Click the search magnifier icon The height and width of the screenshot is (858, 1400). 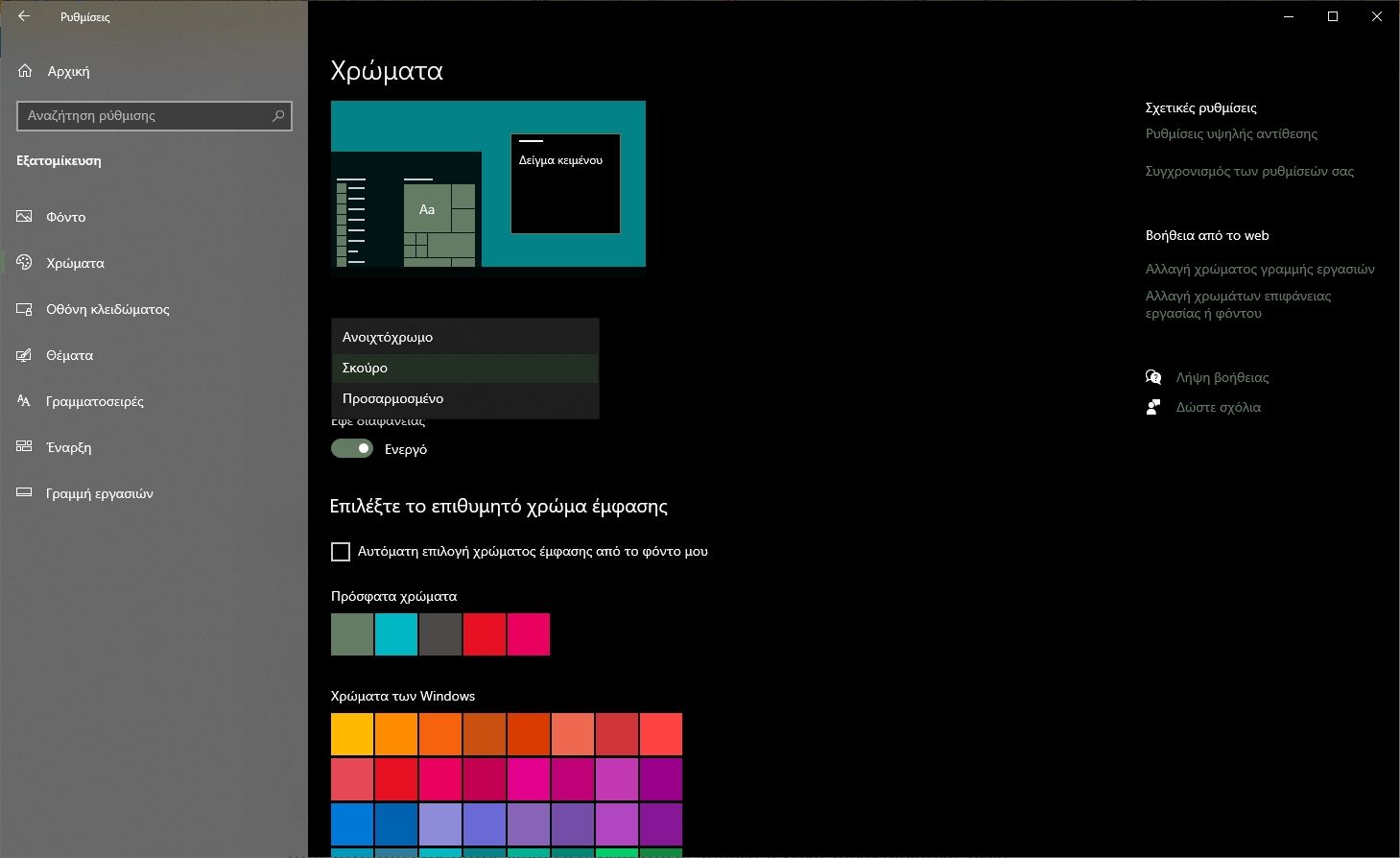click(x=278, y=116)
